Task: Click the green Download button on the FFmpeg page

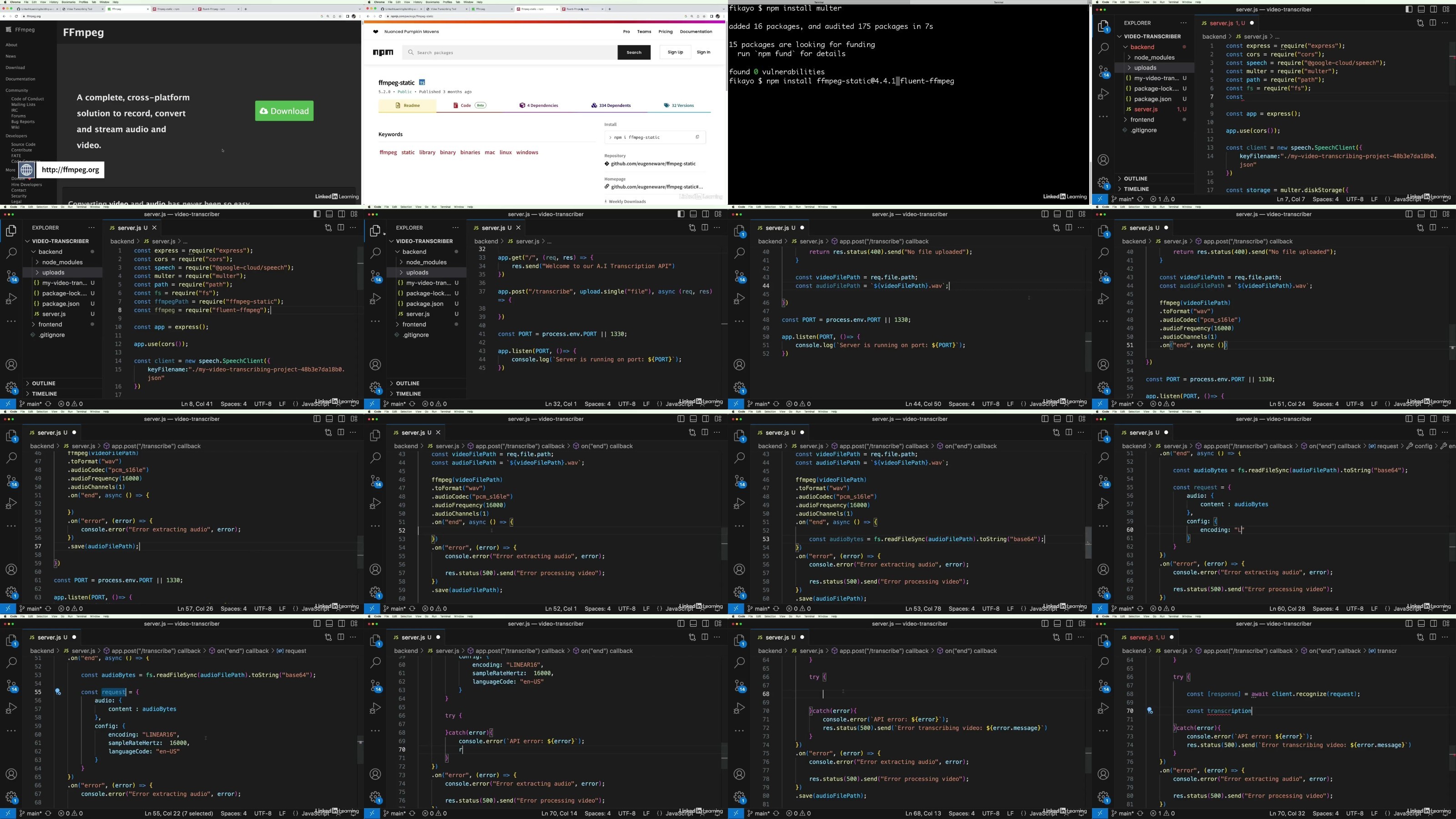Action: [x=284, y=111]
